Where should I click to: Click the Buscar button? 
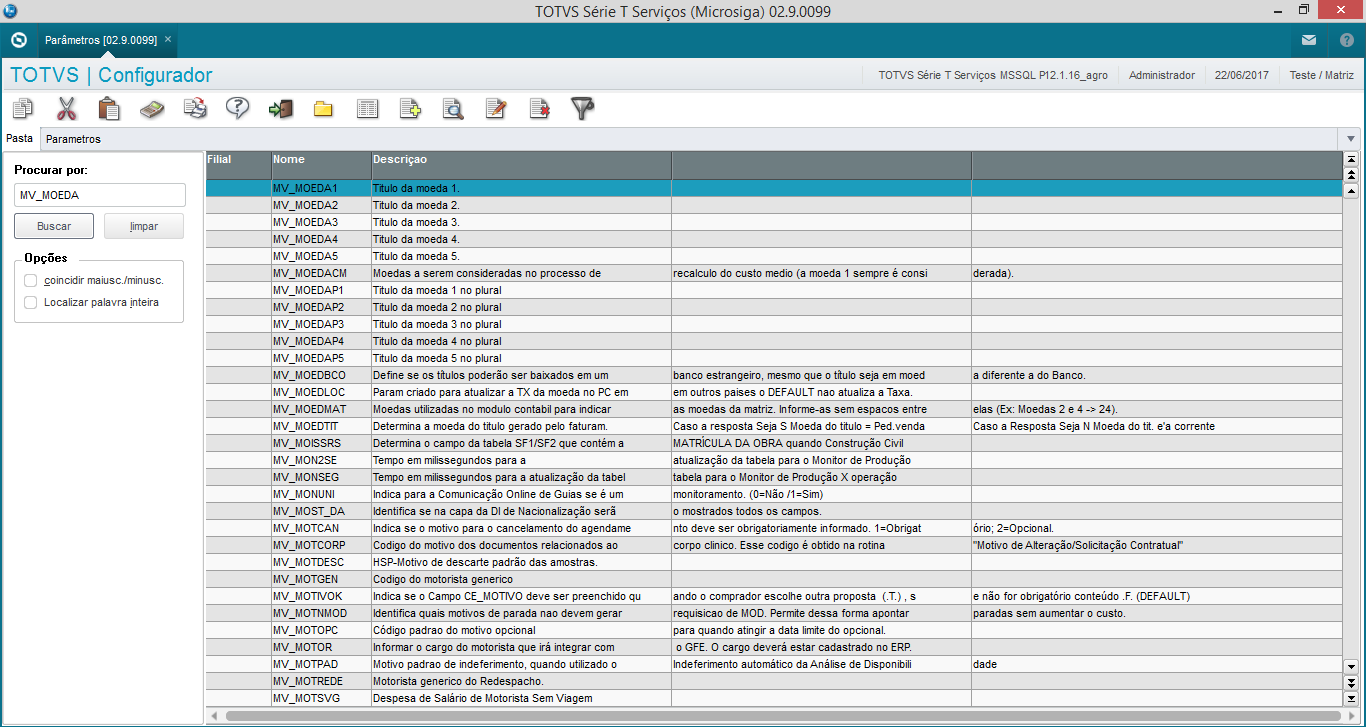[x=54, y=226]
